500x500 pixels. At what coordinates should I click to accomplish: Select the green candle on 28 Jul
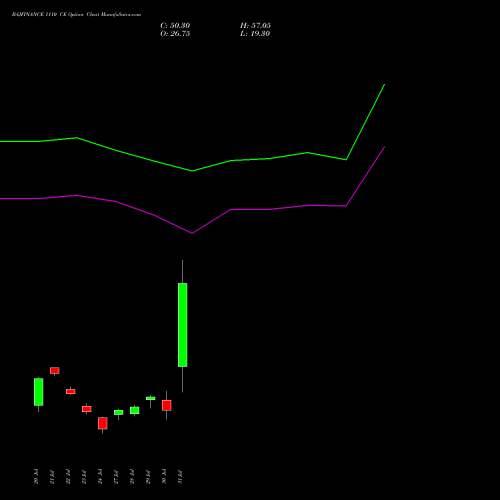point(135,410)
